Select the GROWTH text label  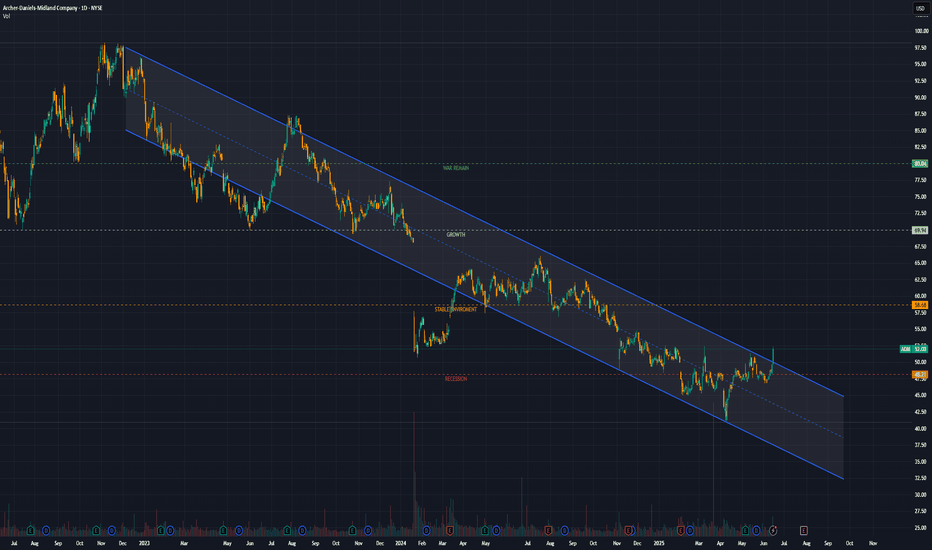click(x=456, y=235)
